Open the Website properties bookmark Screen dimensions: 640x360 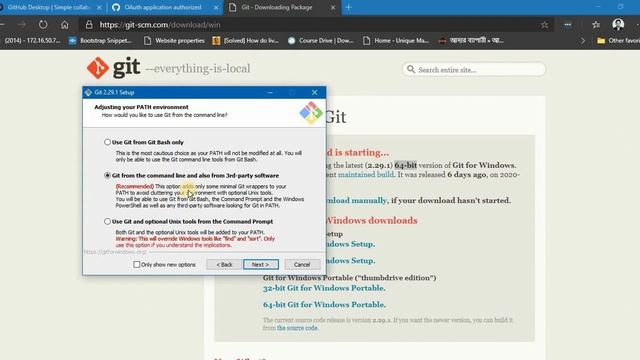(174, 40)
